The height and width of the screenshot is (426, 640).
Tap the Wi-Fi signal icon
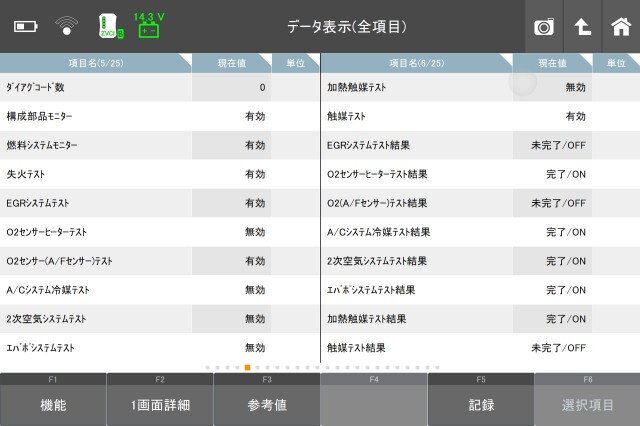67,26
